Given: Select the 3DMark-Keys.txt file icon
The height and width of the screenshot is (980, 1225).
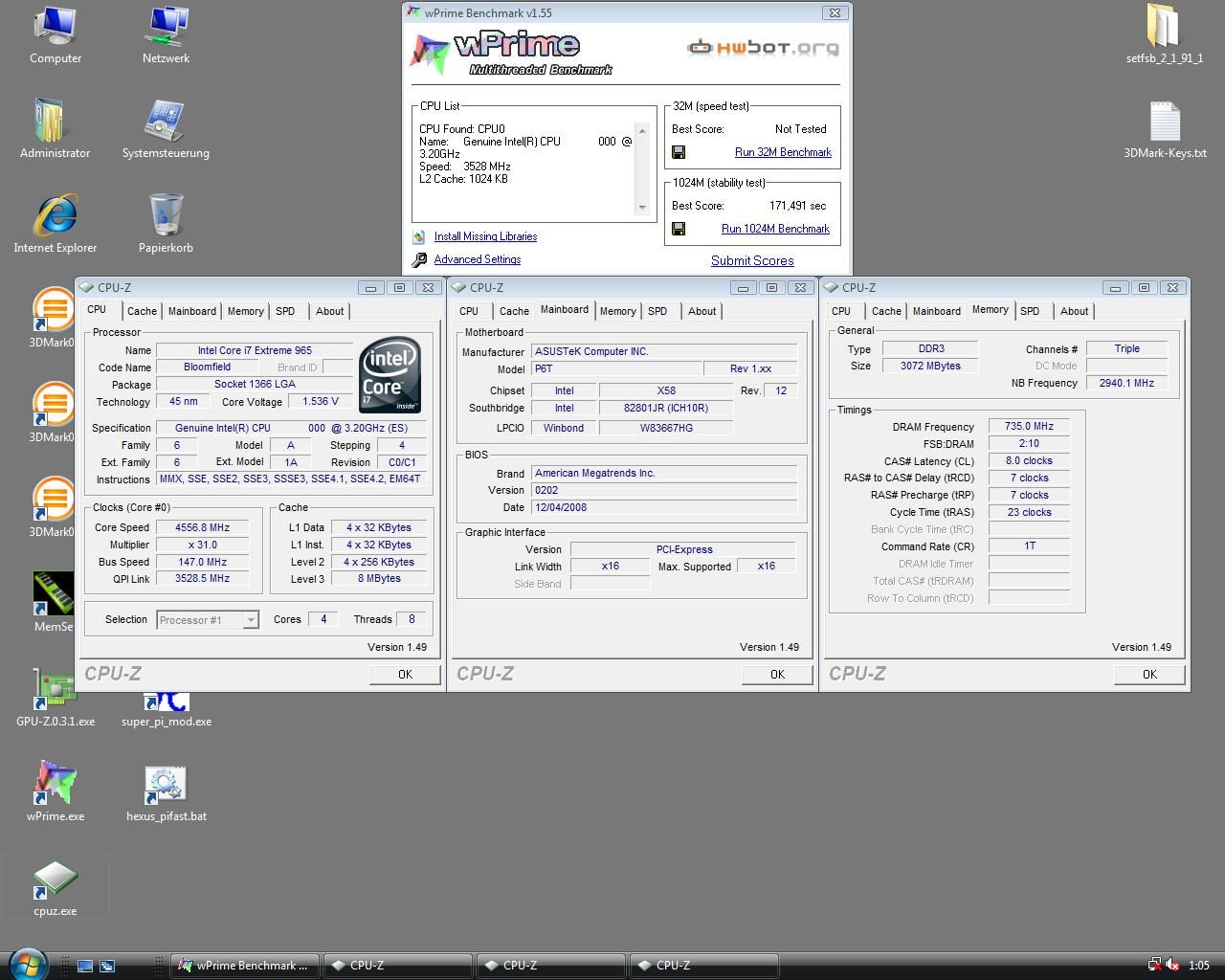Looking at the screenshot, I should 1165,129.
